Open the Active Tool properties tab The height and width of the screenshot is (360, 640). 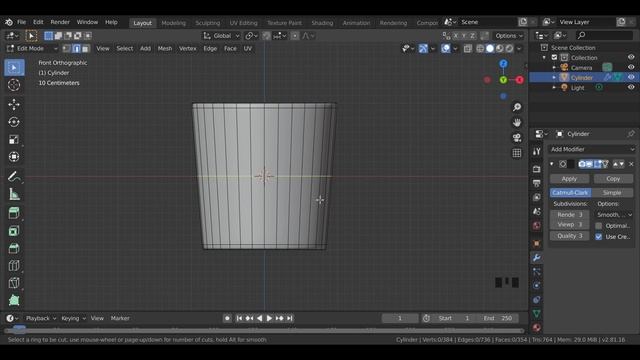click(537, 151)
